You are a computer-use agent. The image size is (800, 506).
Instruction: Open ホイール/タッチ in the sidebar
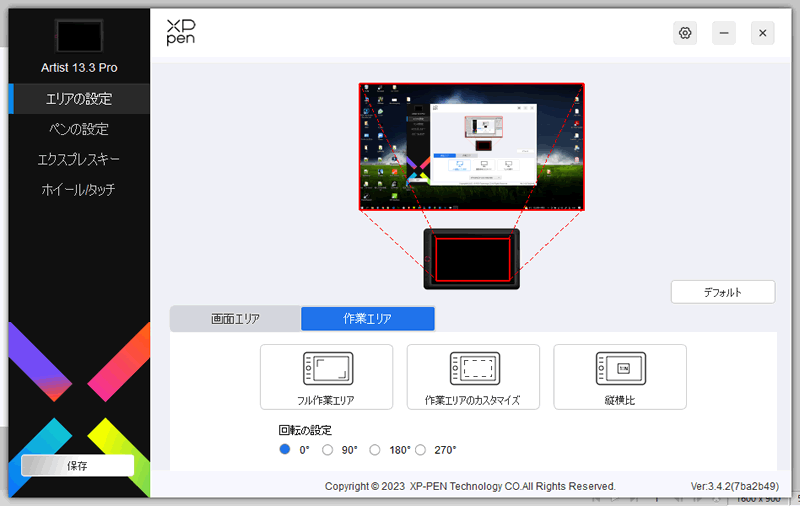pos(79,190)
